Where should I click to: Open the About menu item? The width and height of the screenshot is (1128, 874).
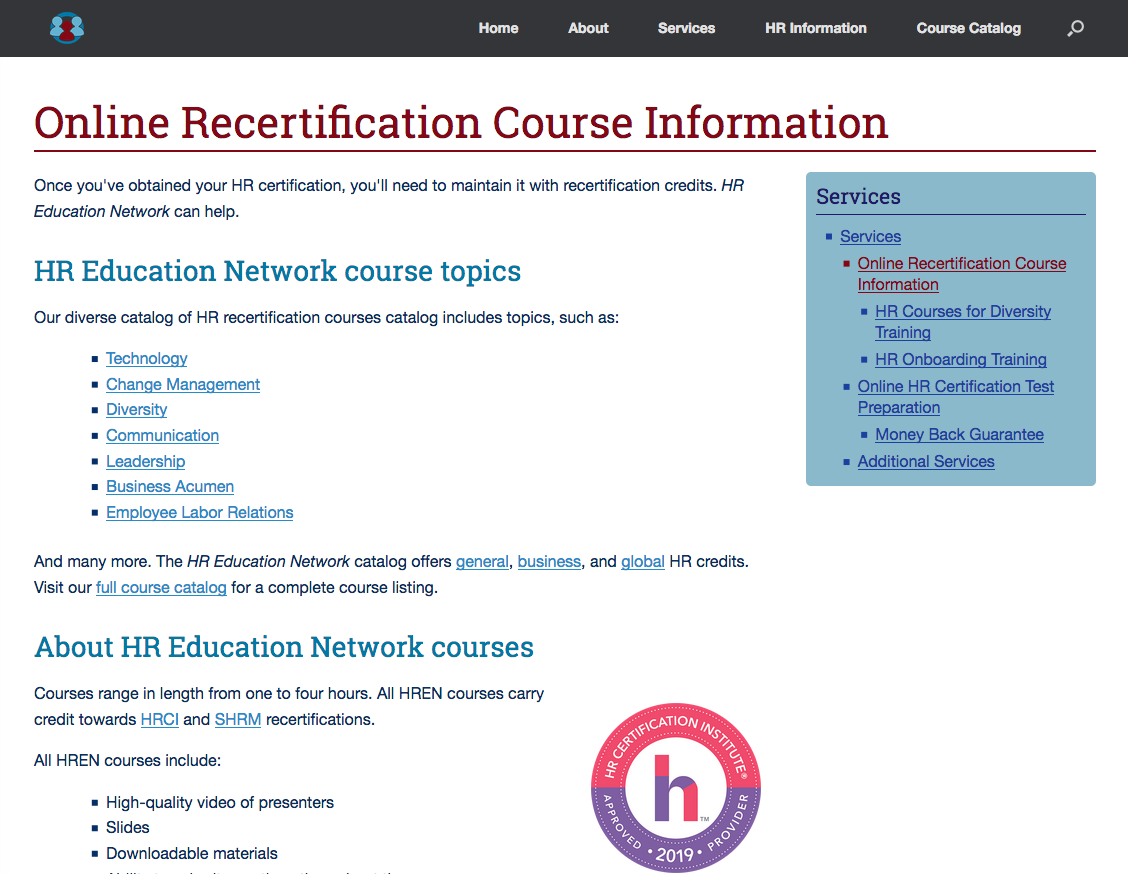(x=588, y=28)
